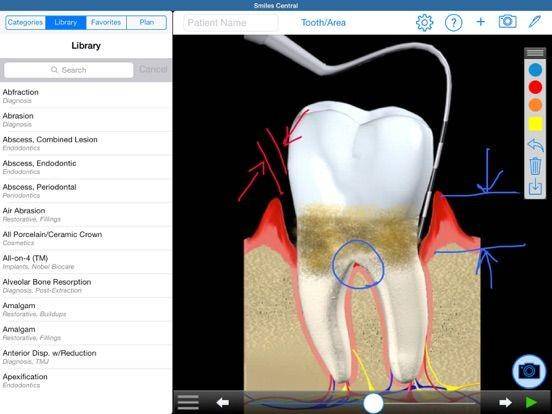552x414 pixels.
Task: Undo last drawing stroke
Action: [x=535, y=145]
